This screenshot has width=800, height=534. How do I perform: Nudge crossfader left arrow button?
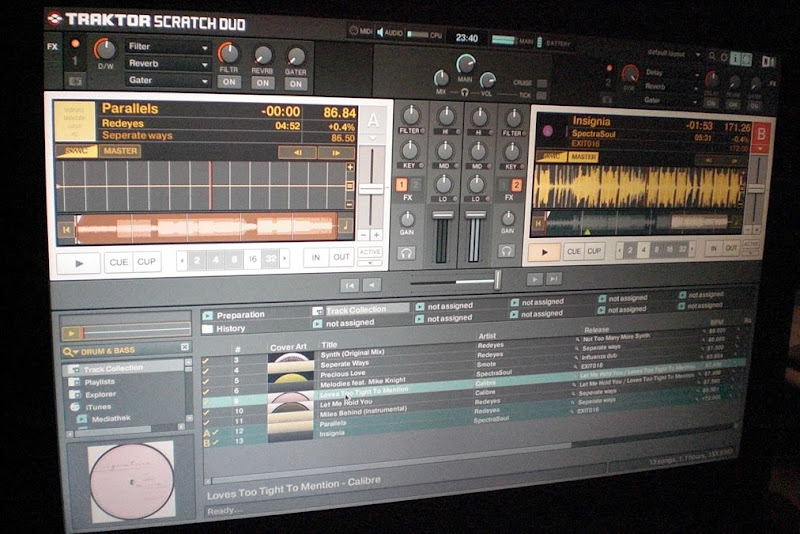pyautogui.click(x=372, y=285)
